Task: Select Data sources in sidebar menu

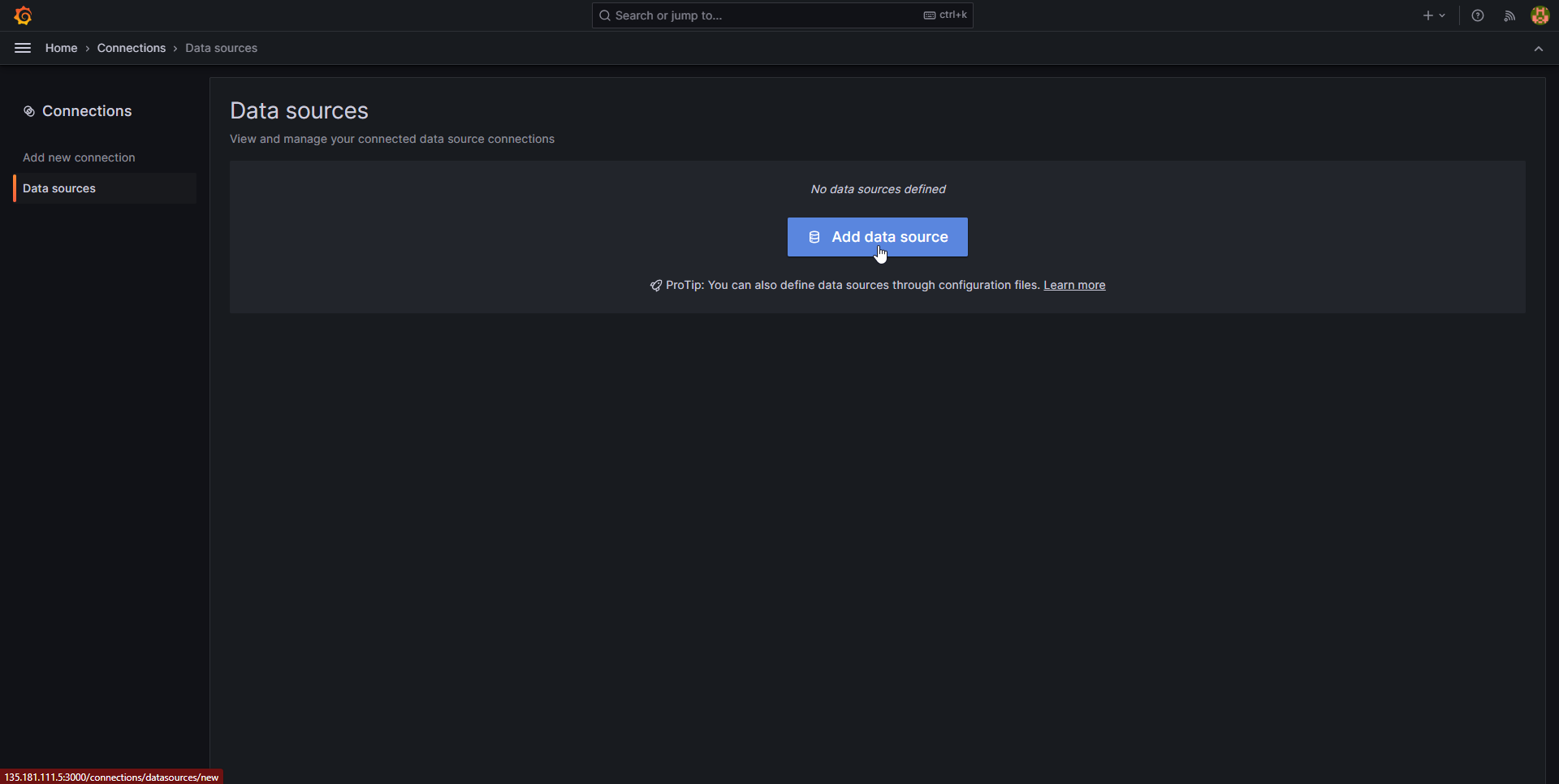Action: pos(59,188)
